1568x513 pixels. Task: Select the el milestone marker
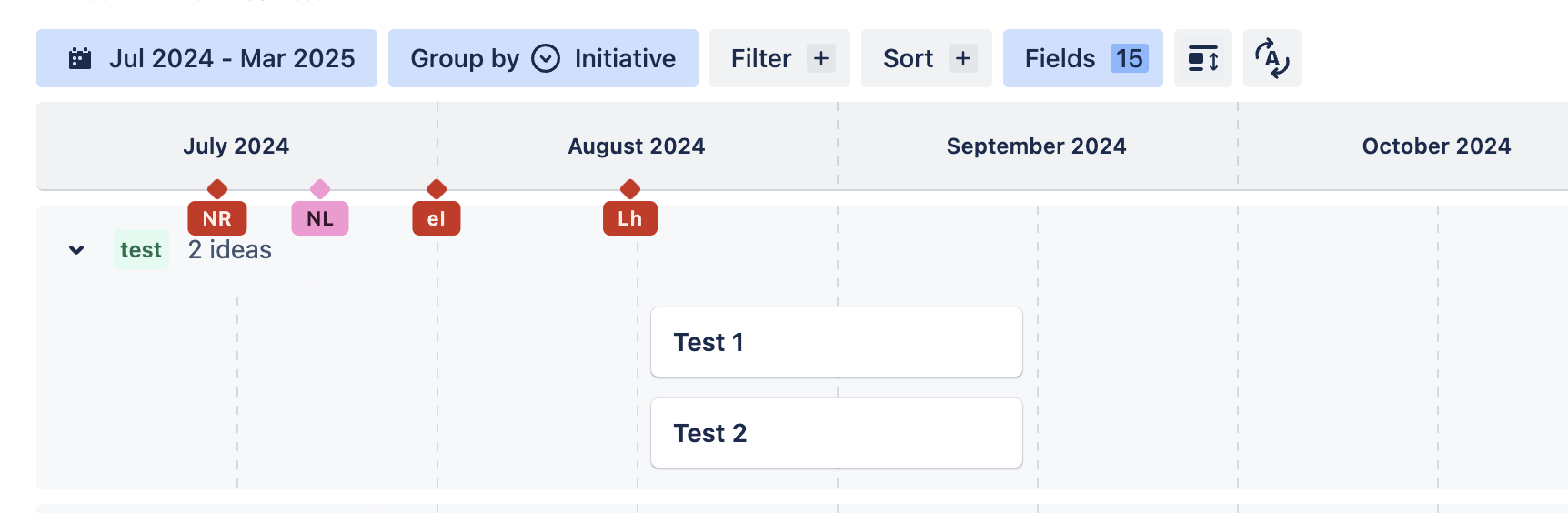pos(436,218)
